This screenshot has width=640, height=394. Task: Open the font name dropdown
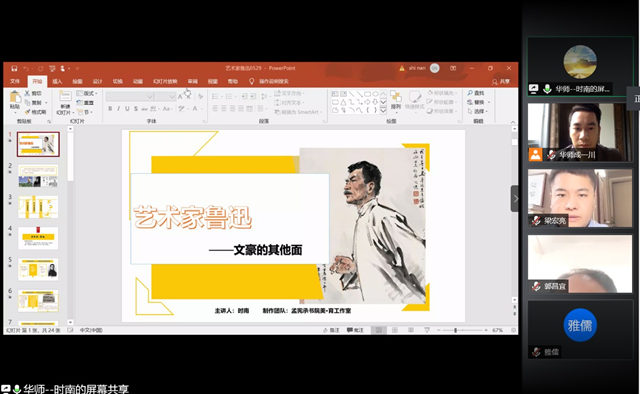pos(150,97)
